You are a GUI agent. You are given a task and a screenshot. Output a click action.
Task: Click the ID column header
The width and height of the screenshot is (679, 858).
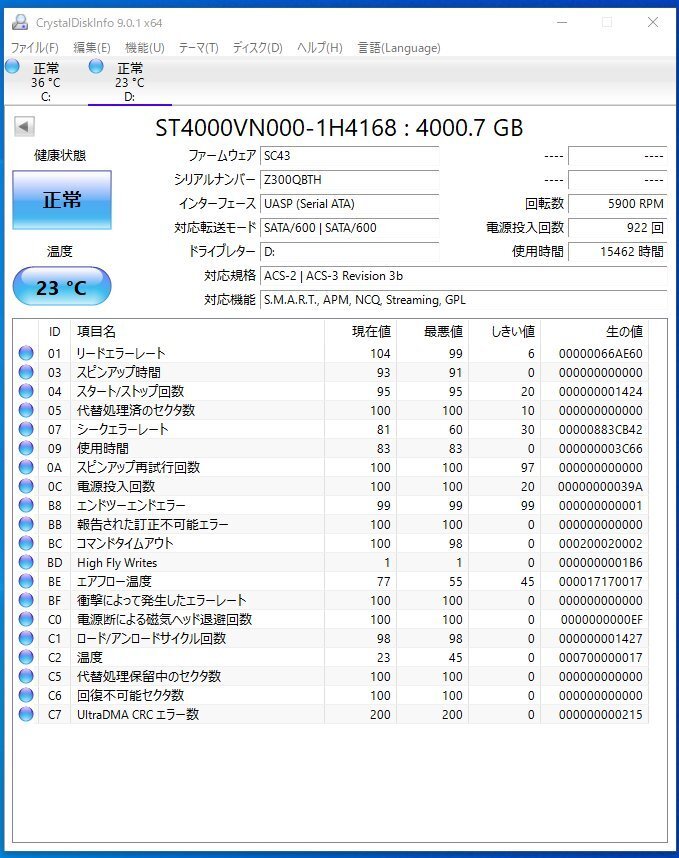pyautogui.click(x=55, y=332)
